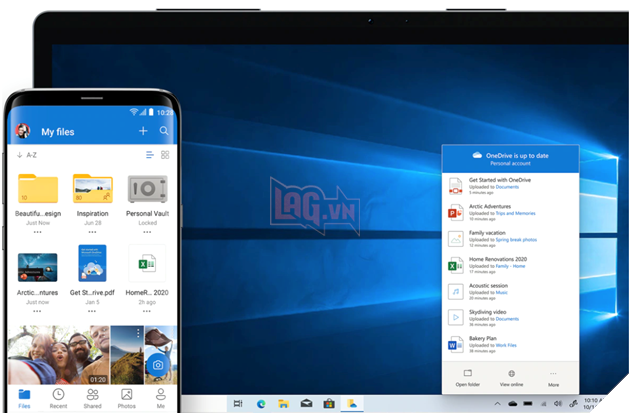Open Task View on the taskbar
This screenshot has width=630, height=413.
point(238,403)
